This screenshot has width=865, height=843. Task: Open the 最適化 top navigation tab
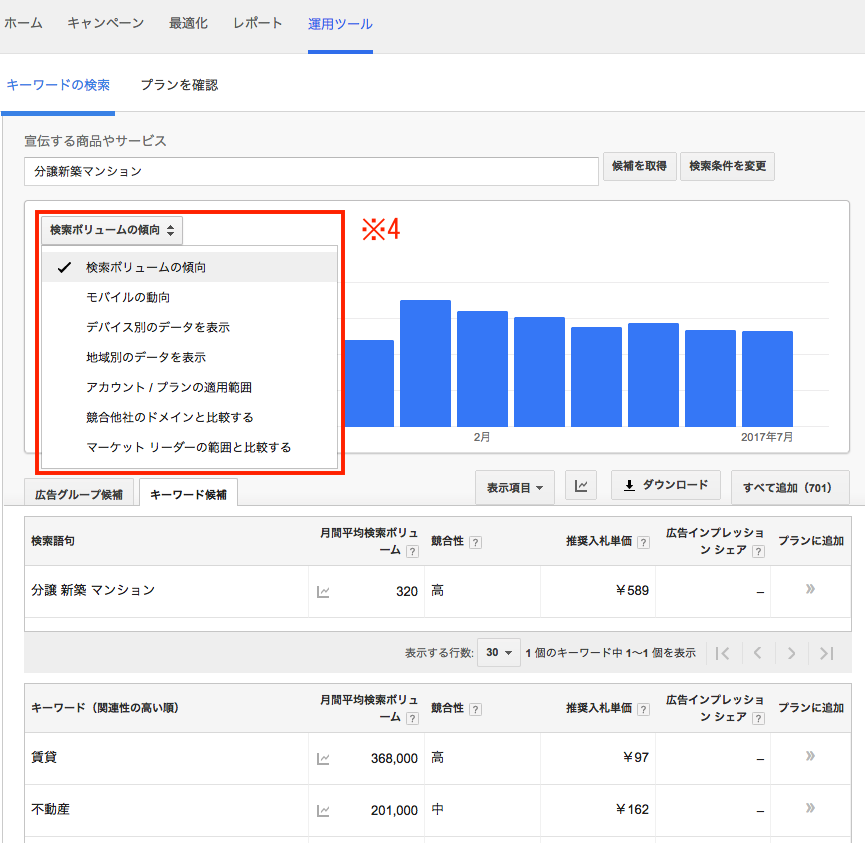pyautogui.click(x=188, y=23)
